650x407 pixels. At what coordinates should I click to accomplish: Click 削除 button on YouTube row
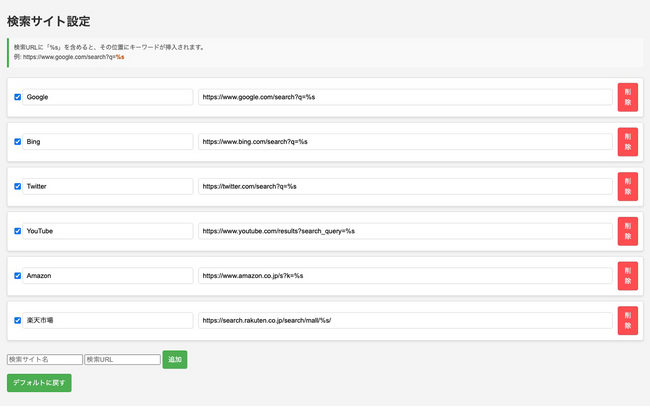(x=627, y=231)
